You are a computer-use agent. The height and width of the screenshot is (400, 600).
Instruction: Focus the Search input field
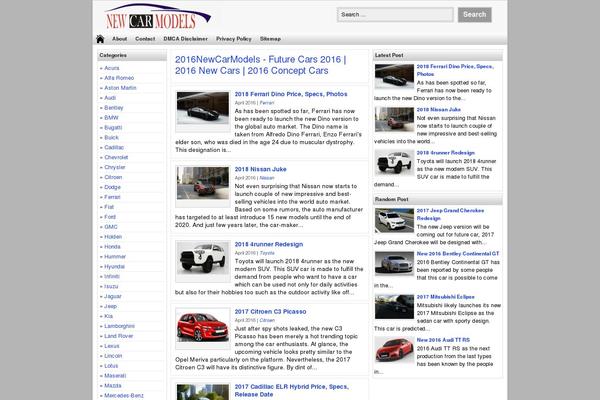point(395,15)
